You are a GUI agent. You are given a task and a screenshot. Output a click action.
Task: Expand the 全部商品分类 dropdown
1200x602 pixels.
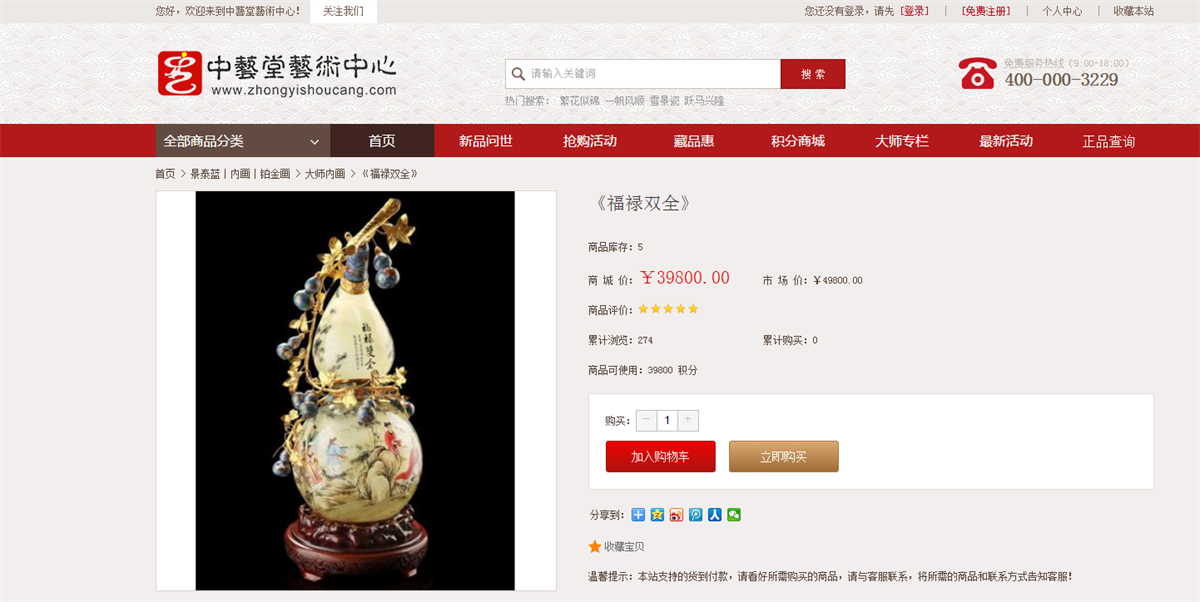point(243,141)
